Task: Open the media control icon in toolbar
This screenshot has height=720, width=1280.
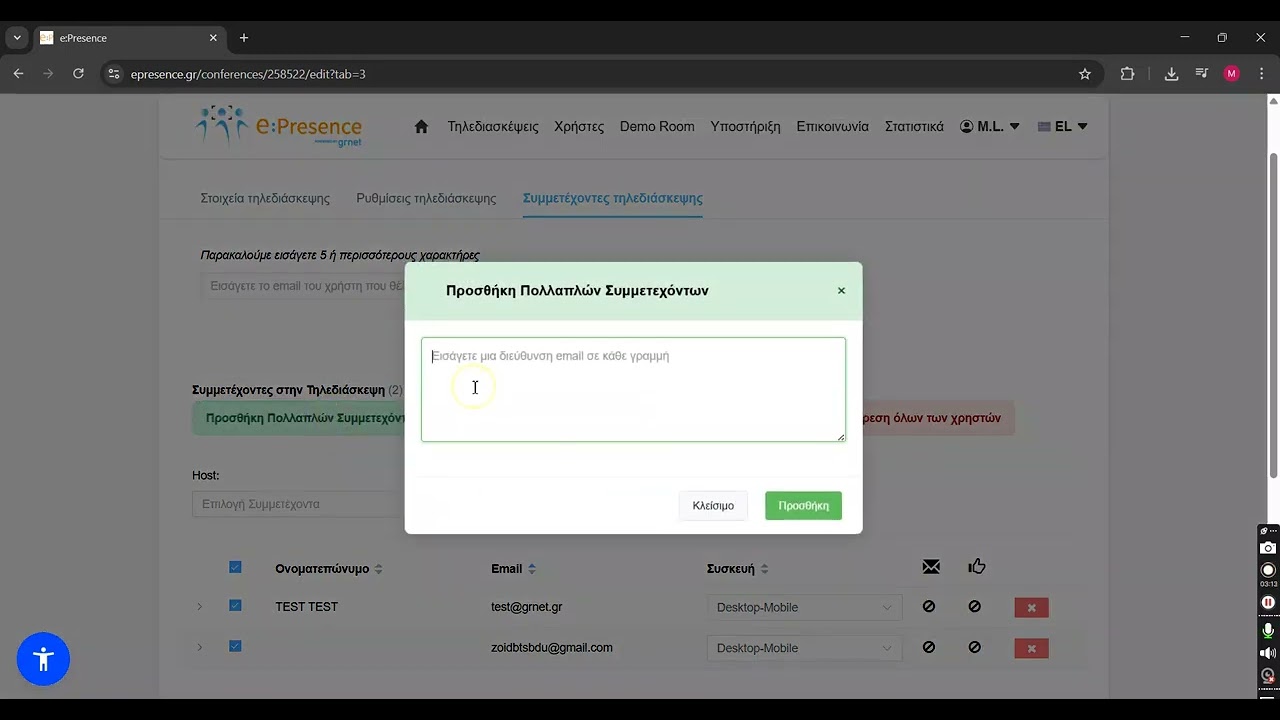Action: click(x=1202, y=74)
